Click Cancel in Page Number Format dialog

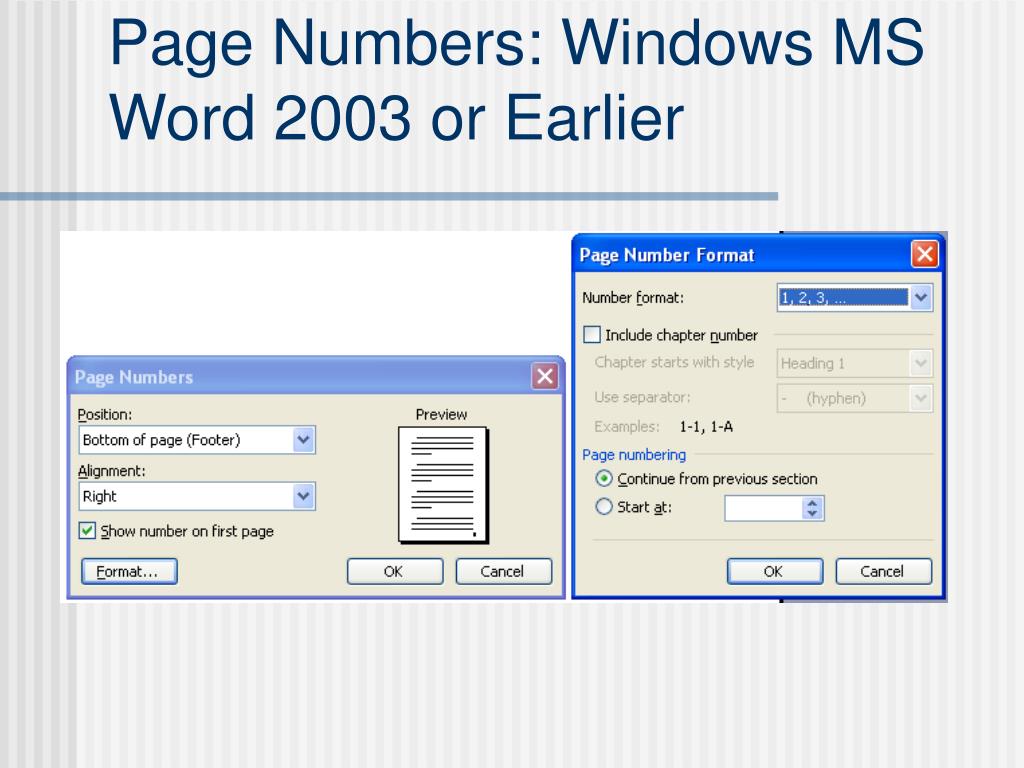click(884, 571)
